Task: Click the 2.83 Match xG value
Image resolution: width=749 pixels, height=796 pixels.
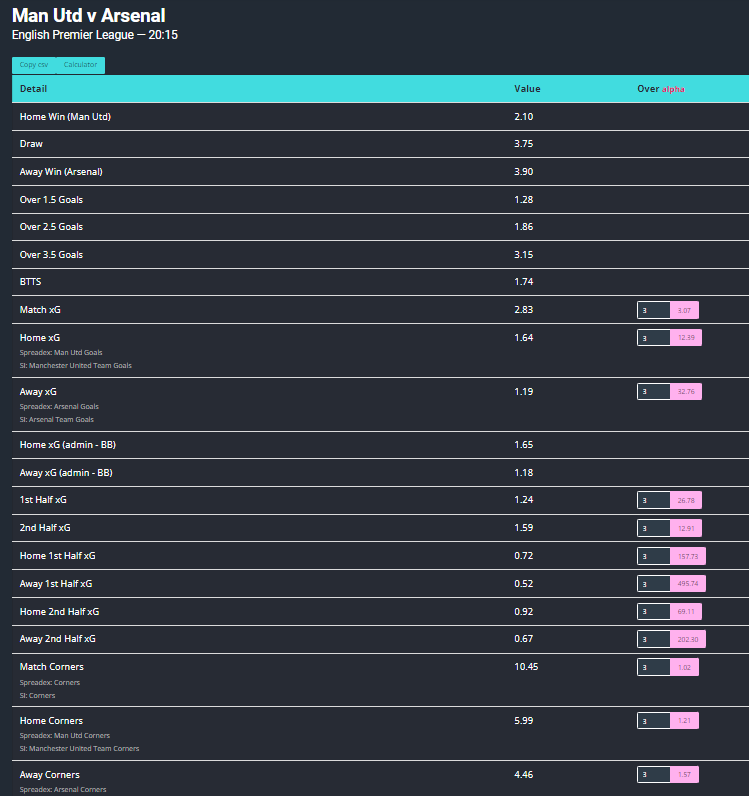Action: [524, 310]
